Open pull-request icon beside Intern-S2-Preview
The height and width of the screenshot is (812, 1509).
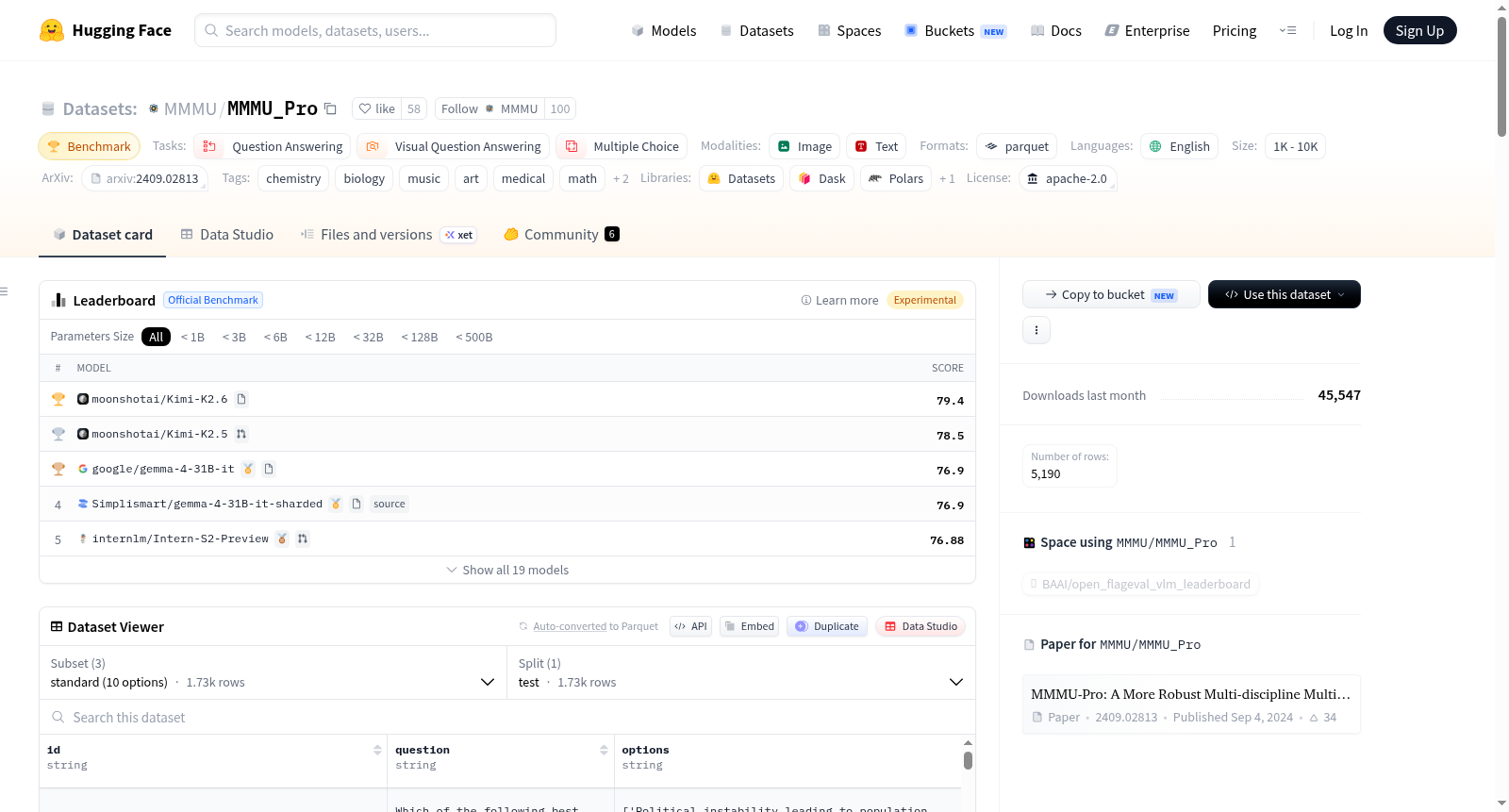tap(303, 539)
